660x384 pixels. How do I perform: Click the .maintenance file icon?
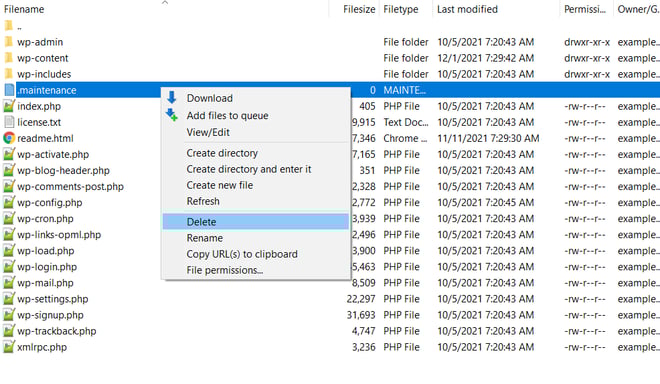coord(9,90)
